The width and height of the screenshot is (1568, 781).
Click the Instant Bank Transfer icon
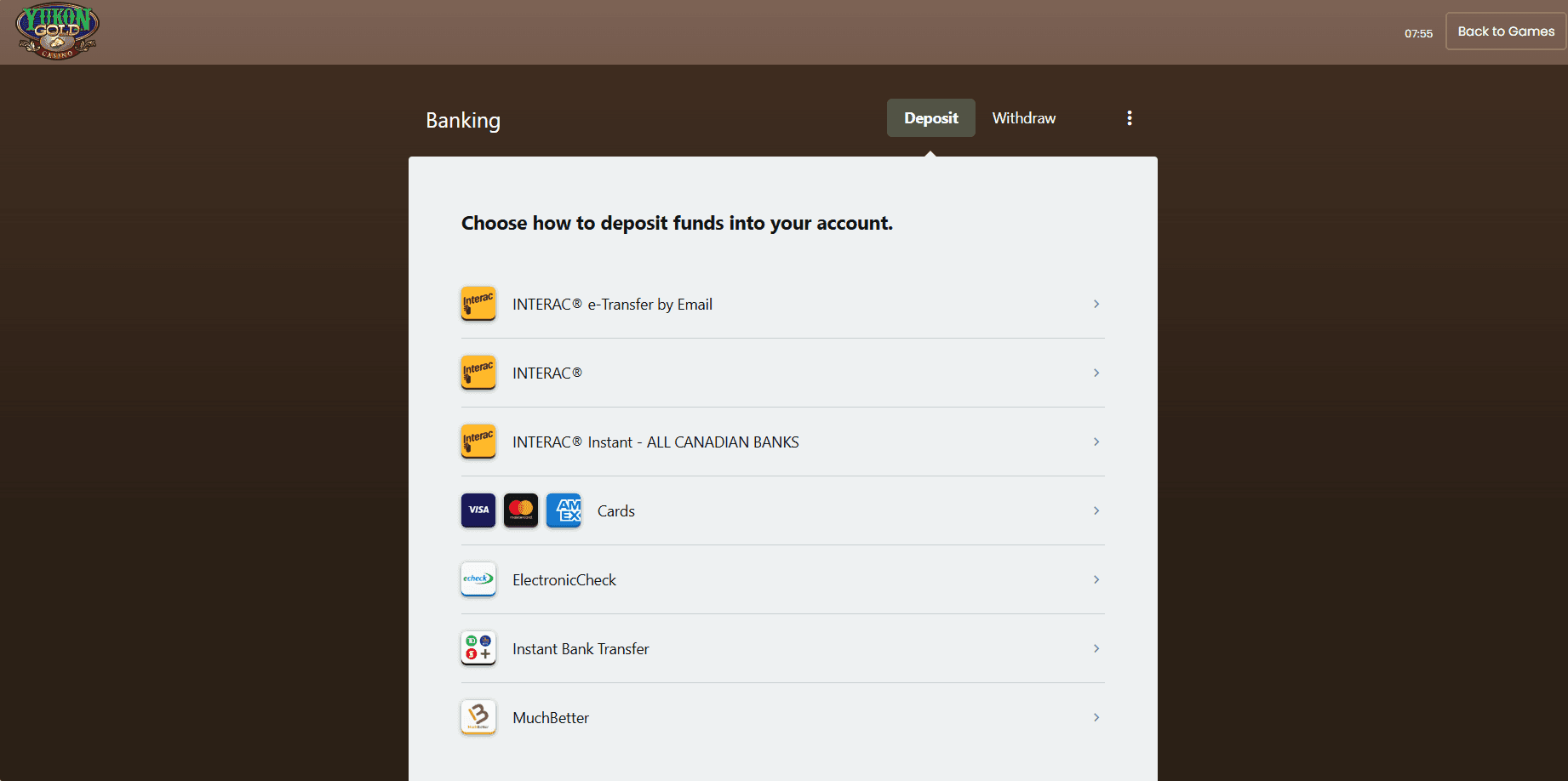pos(478,648)
